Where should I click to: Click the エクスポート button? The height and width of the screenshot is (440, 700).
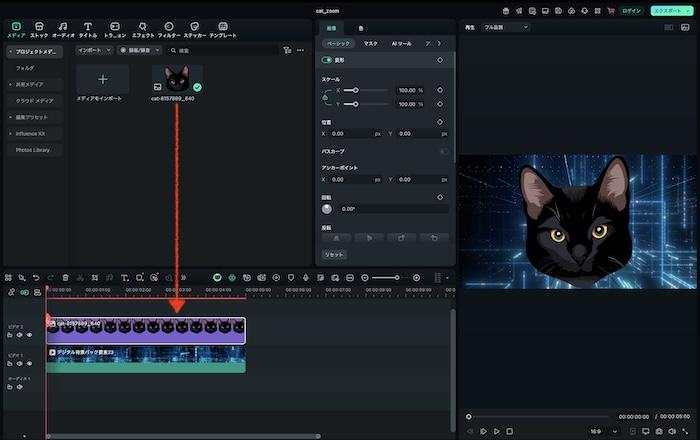click(x=668, y=10)
